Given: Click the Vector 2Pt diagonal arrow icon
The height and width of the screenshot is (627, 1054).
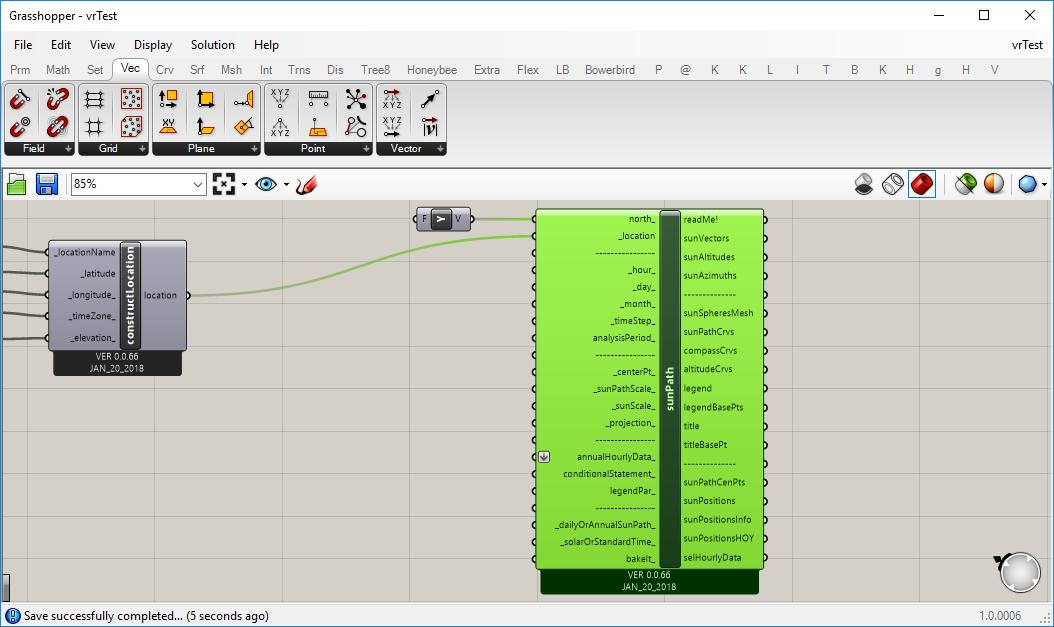Looking at the screenshot, I should pos(430,99).
